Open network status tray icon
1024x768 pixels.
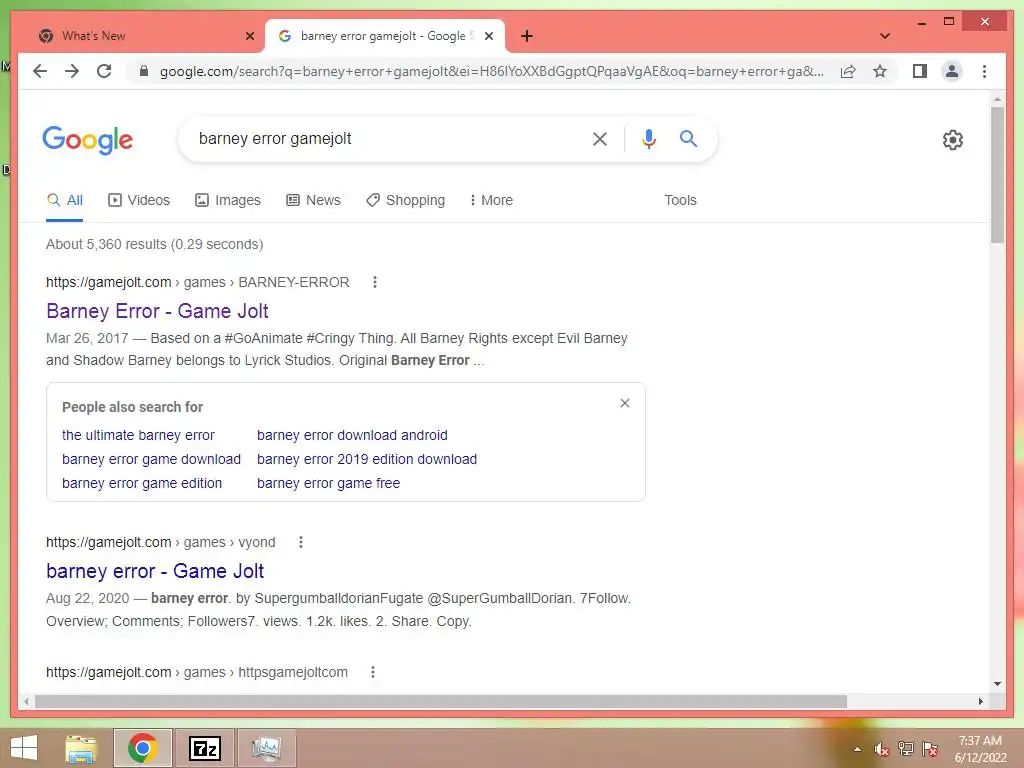[x=906, y=749]
